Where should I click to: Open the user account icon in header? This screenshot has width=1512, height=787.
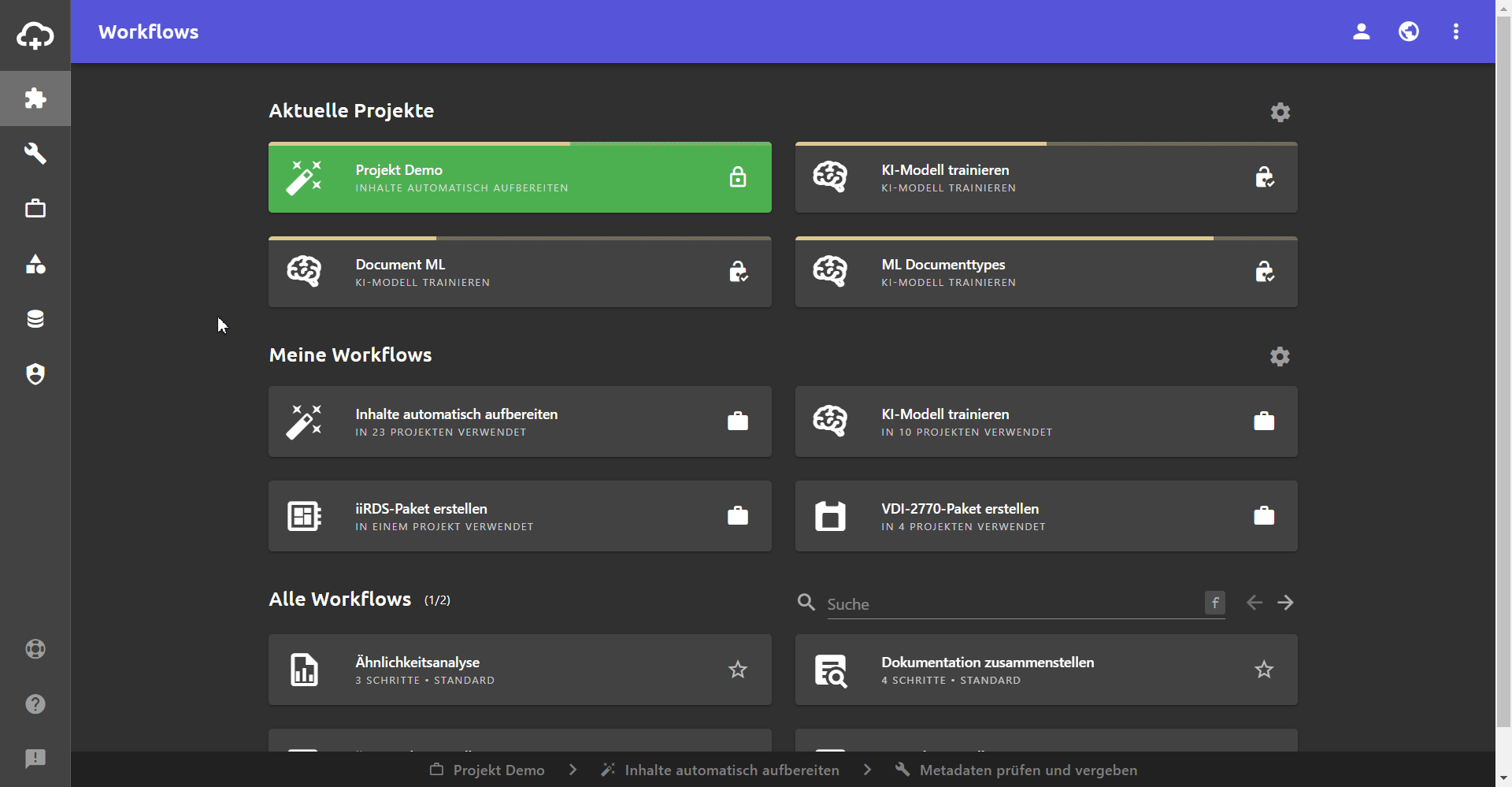1362,32
